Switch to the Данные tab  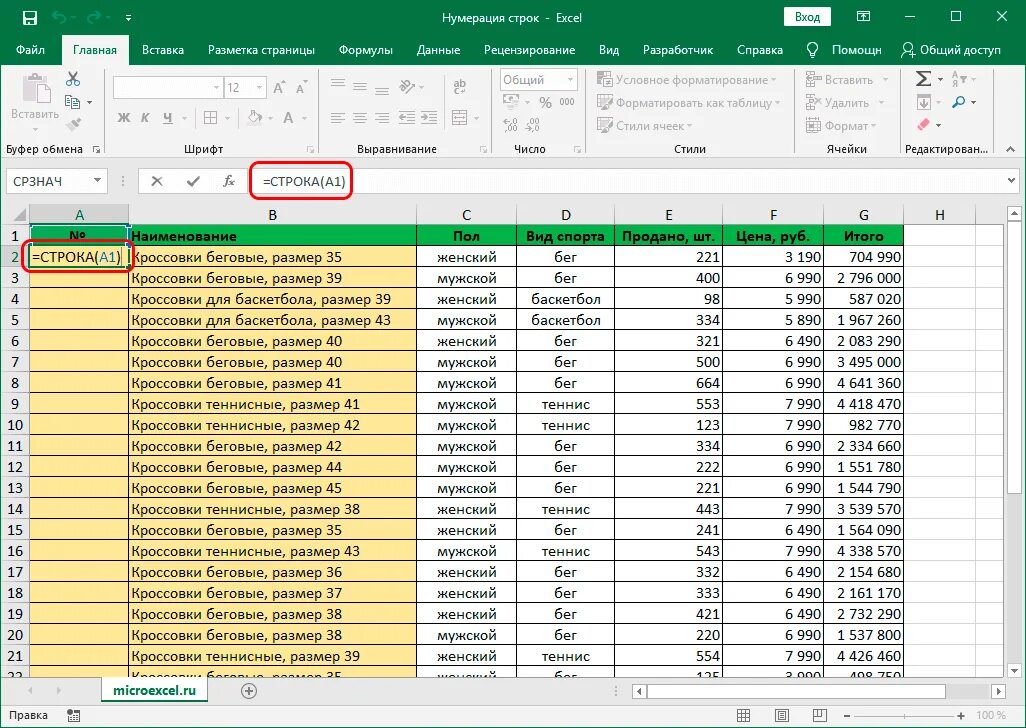(438, 50)
